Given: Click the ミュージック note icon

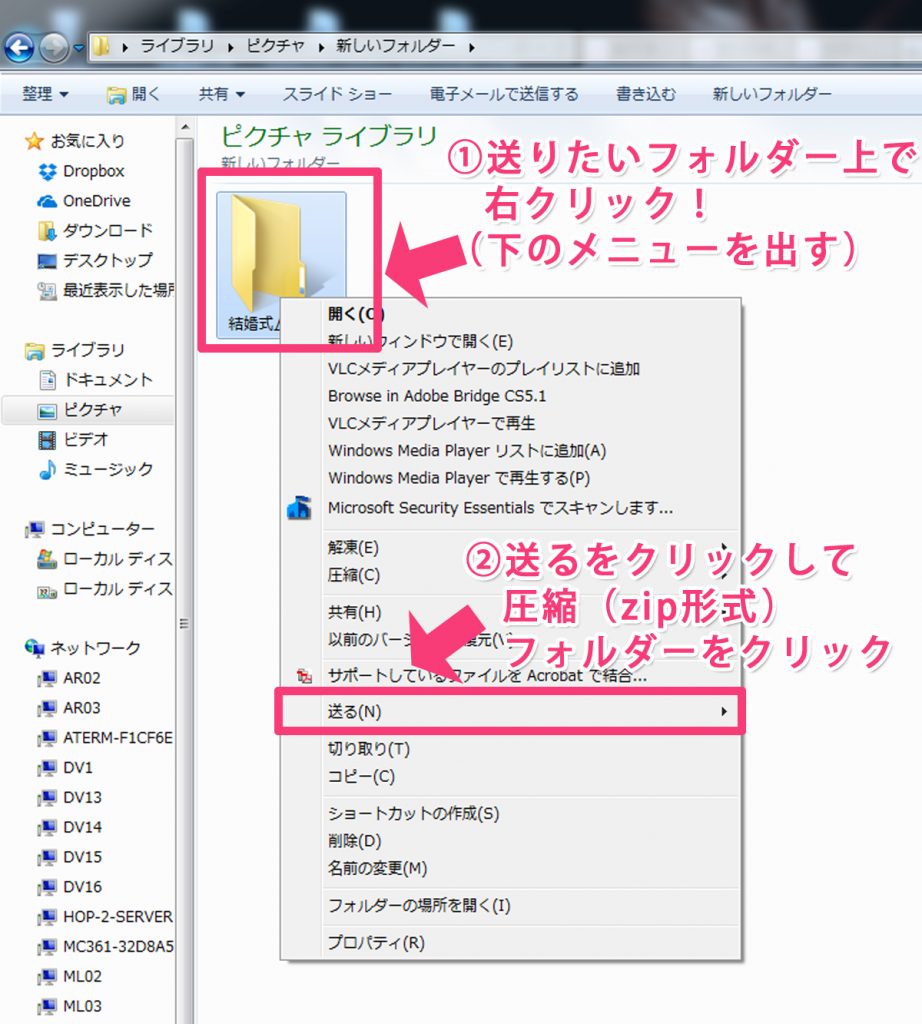Looking at the screenshot, I should pos(47,470).
